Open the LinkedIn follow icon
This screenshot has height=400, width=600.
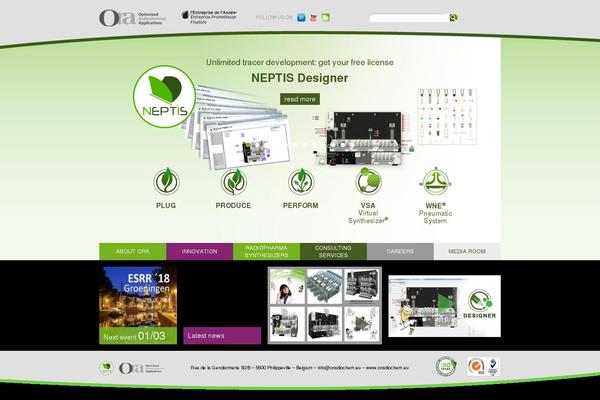pyautogui.click(x=301, y=18)
